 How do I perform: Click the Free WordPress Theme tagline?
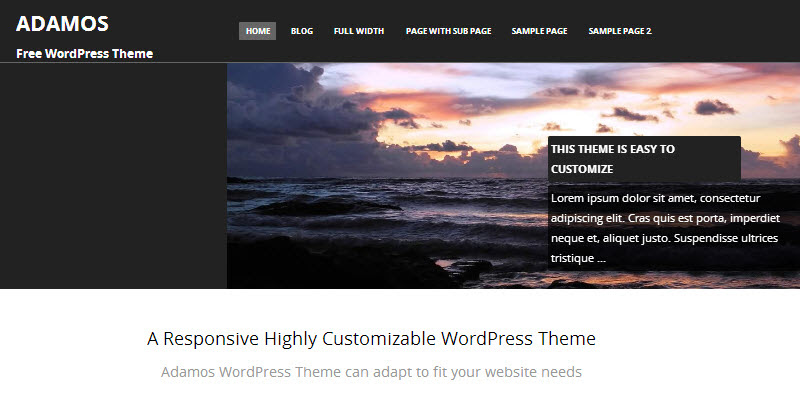85,54
